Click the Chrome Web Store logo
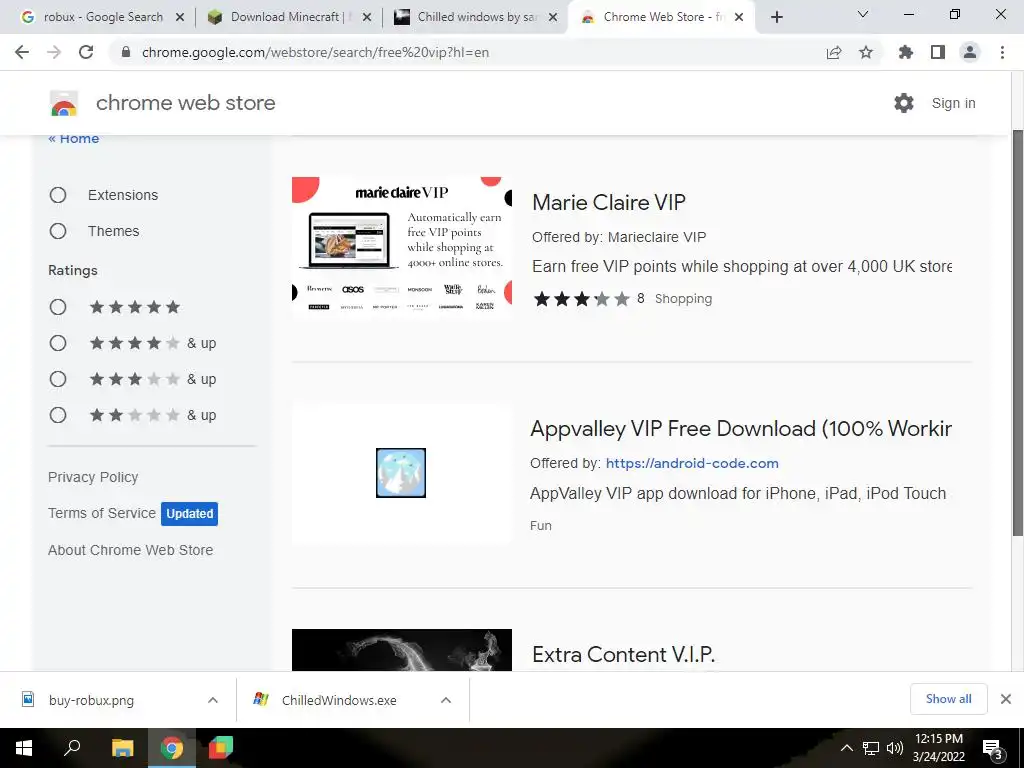 [x=64, y=103]
